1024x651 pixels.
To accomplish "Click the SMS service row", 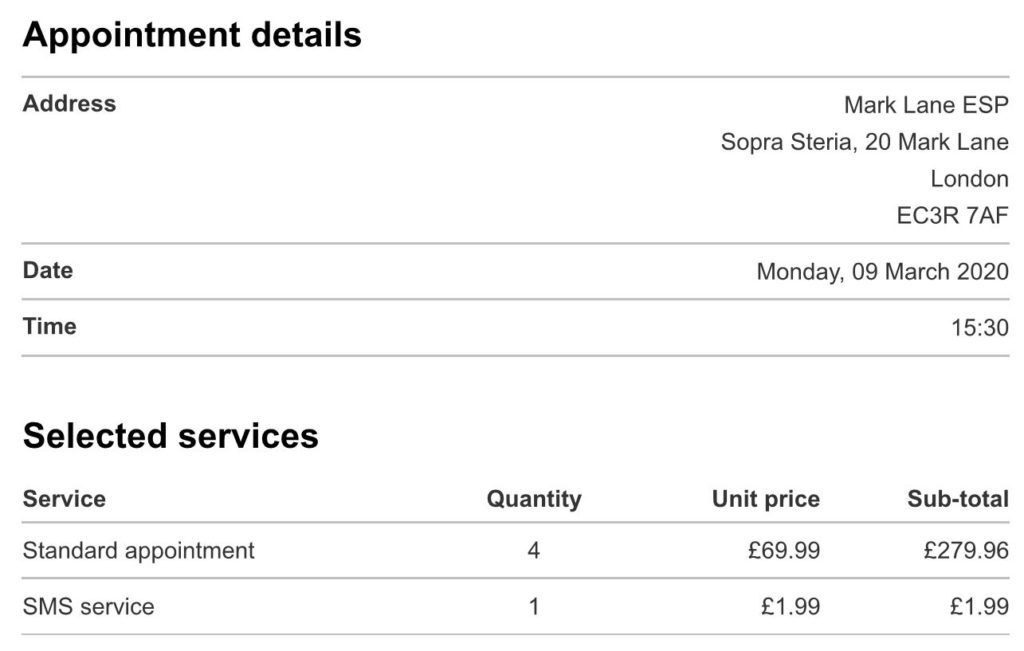I will pyautogui.click(x=515, y=607).
